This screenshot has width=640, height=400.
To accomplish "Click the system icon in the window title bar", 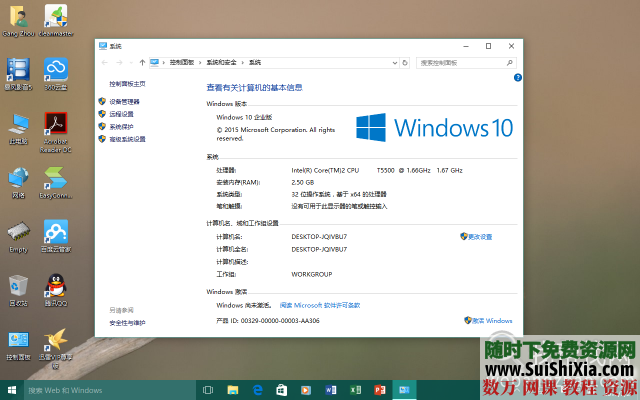I will pos(103,46).
